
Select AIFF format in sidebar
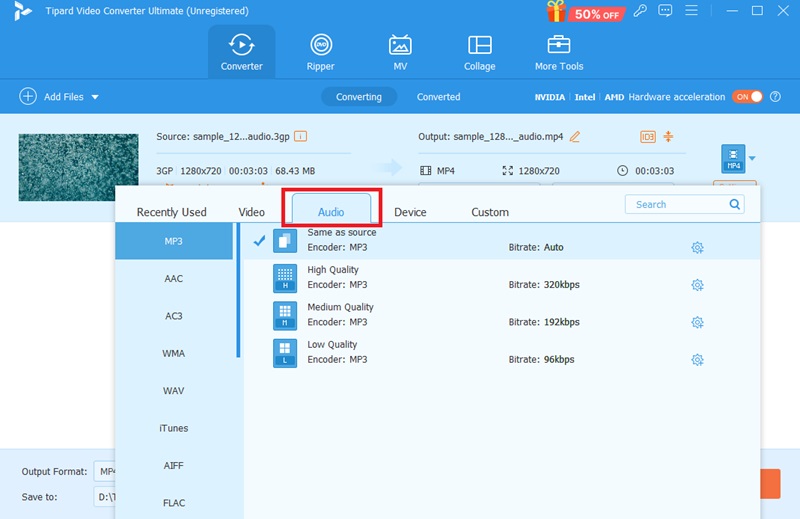(174, 465)
